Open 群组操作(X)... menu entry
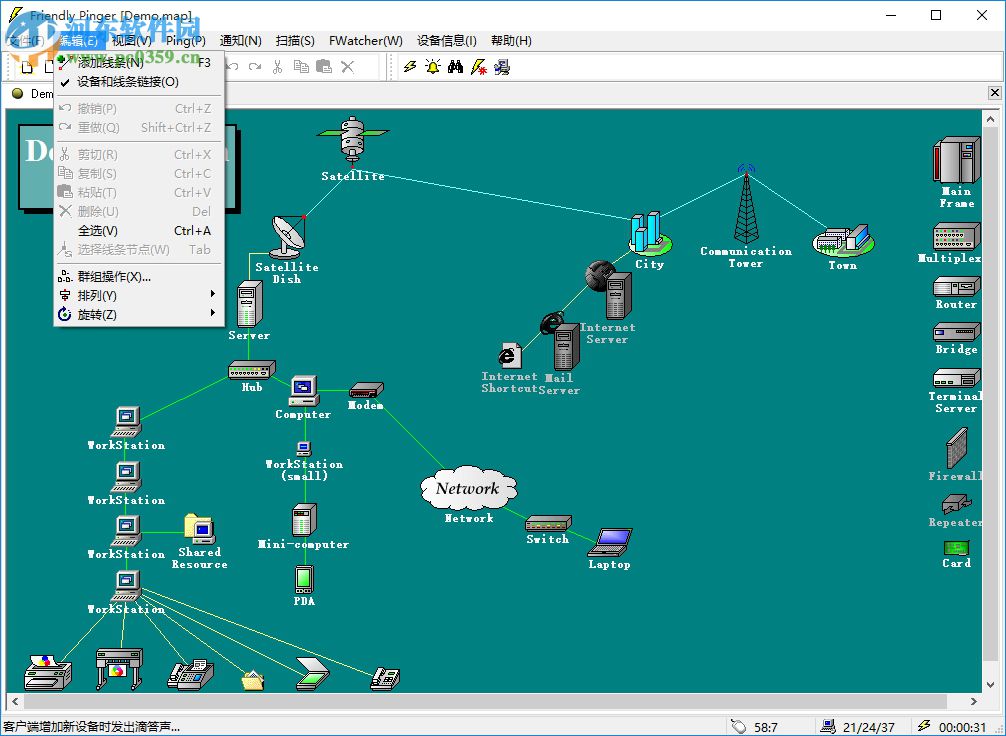 139,277
